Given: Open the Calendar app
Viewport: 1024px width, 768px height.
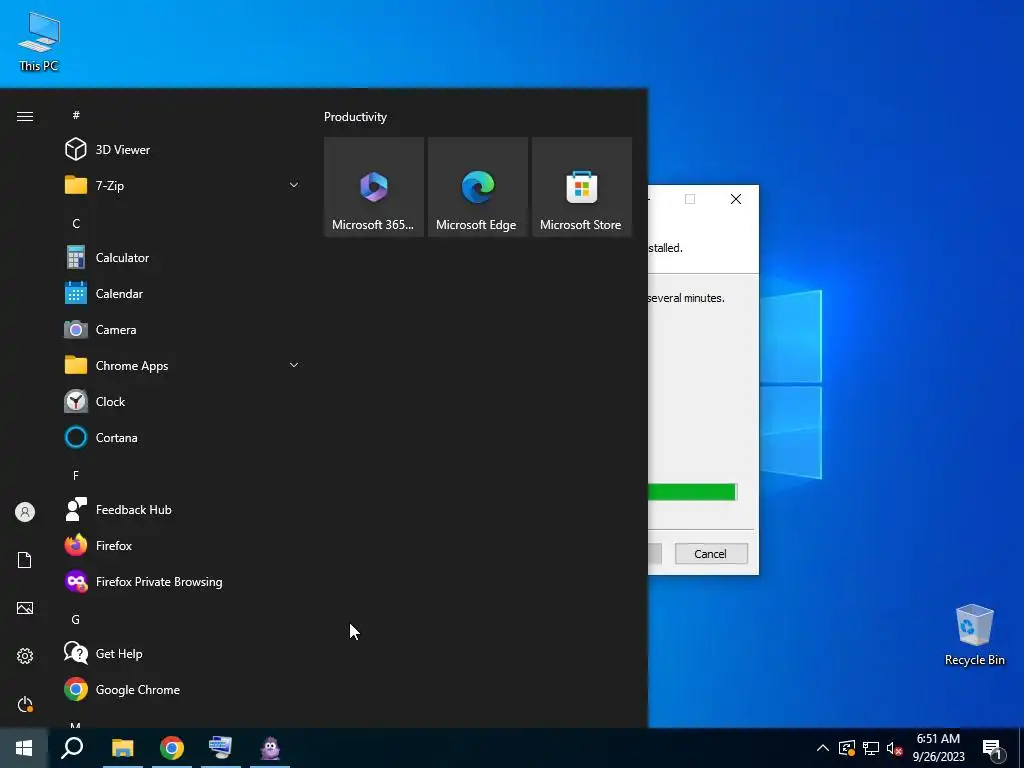Looking at the screenshot, I should pos(183,293).
